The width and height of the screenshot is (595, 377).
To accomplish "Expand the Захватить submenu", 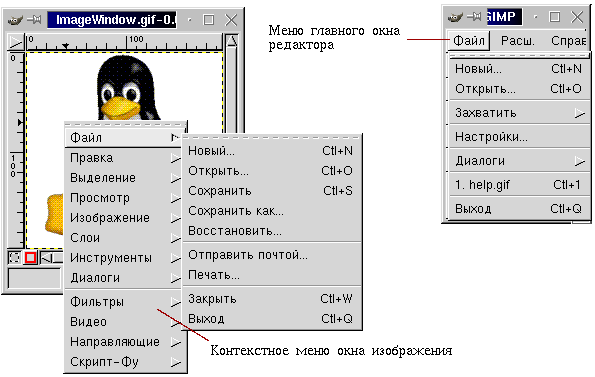I will click(x=519, y=113).
